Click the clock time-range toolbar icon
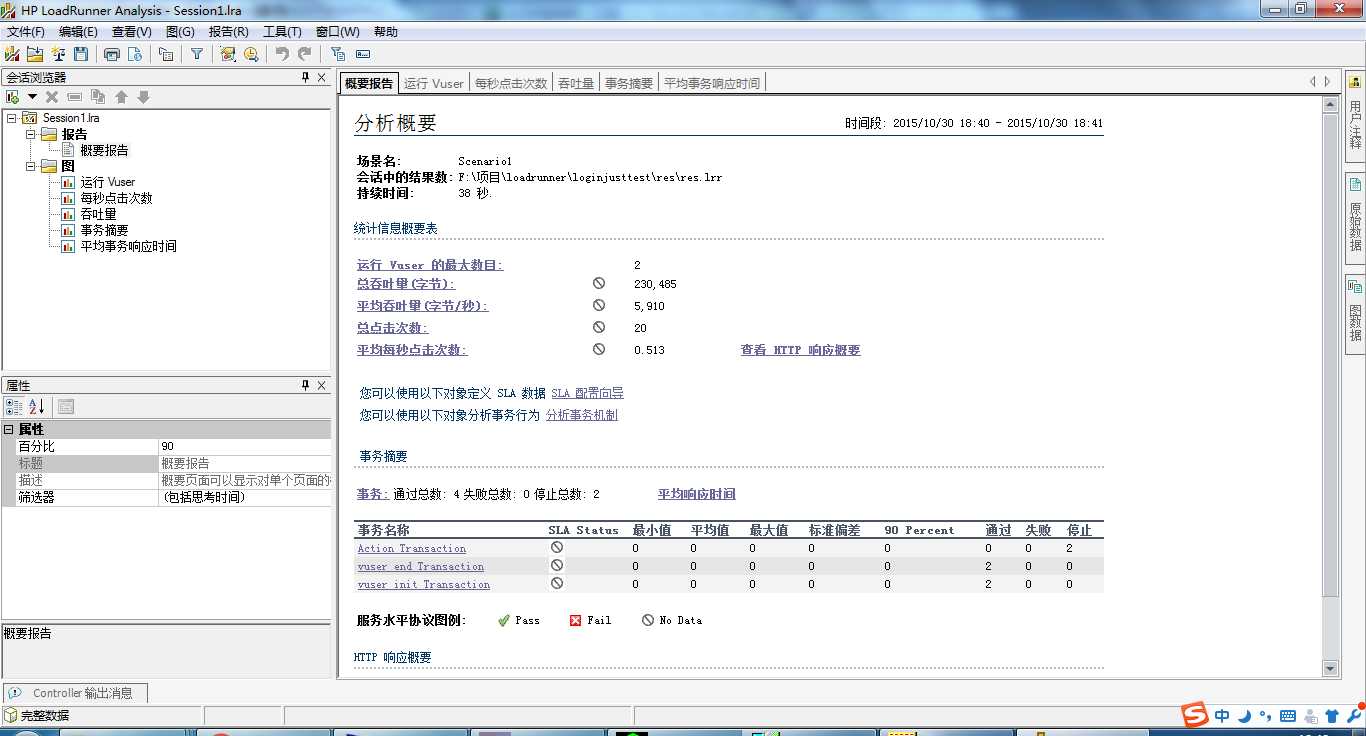 pos(251,54)
